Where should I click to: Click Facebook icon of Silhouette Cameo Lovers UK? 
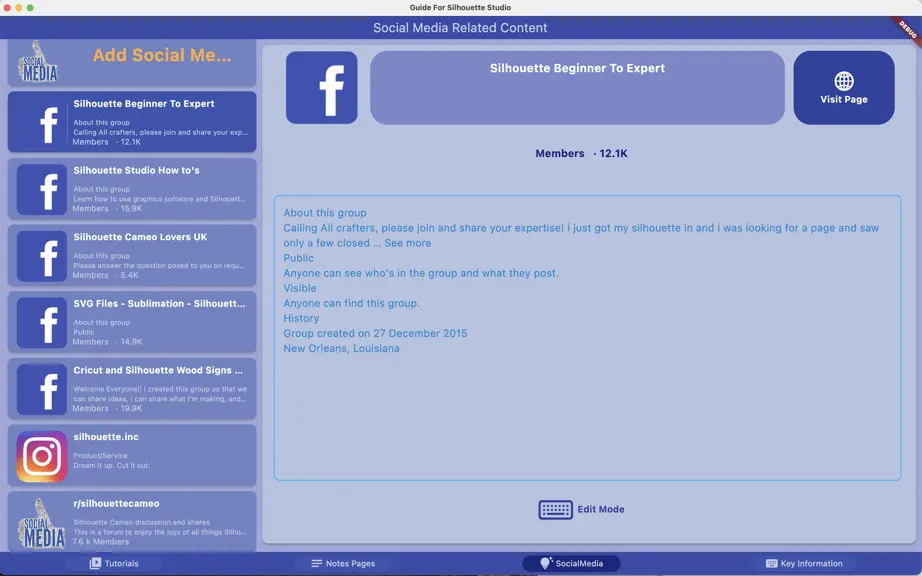coord(42,256)
